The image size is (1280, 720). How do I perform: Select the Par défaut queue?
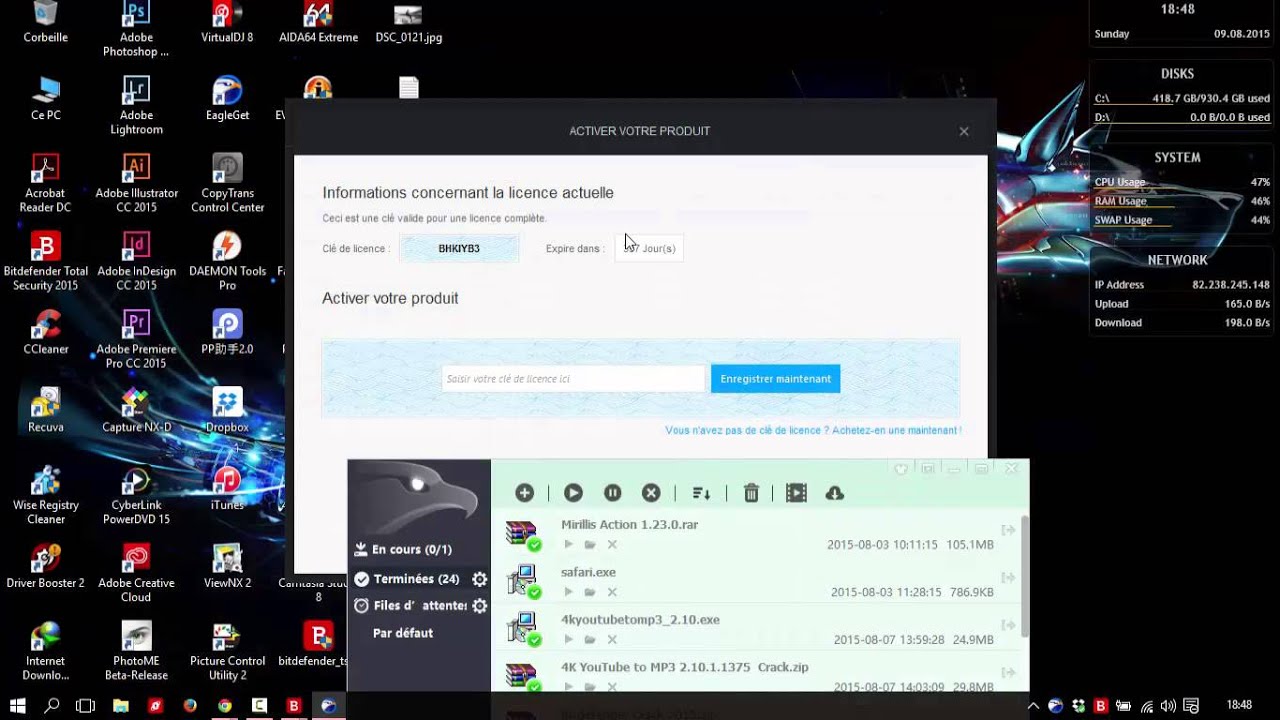point(403,633)
